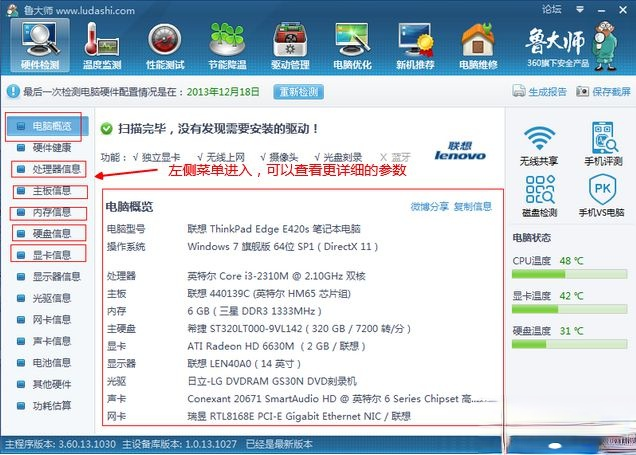Click the ST320LT000-9VL142 hard disk text
Image resolution: width=636 pixels, height=455 pixels.
tap(299, 328)
